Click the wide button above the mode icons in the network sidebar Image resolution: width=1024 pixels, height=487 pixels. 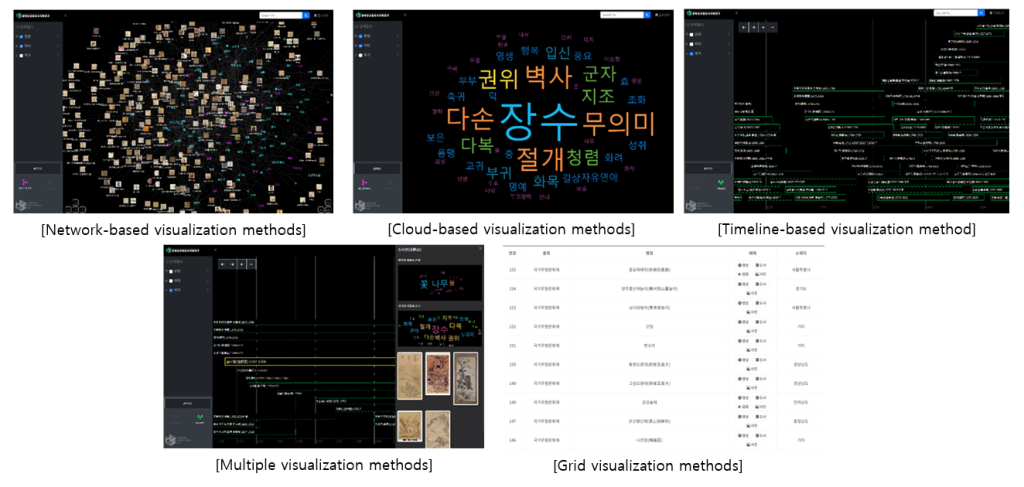click(x=38, y=168)
